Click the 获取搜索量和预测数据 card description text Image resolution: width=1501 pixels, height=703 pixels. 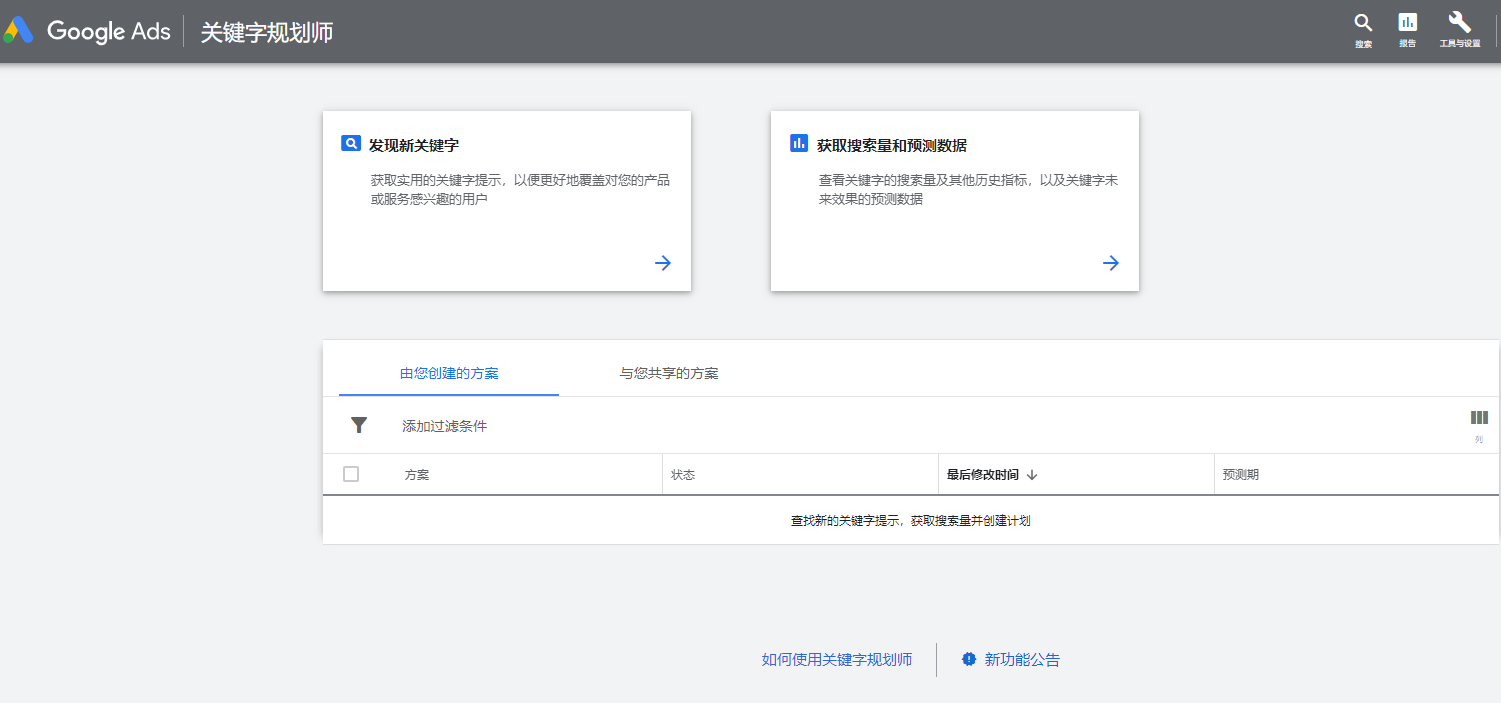[x=968, y=190]
